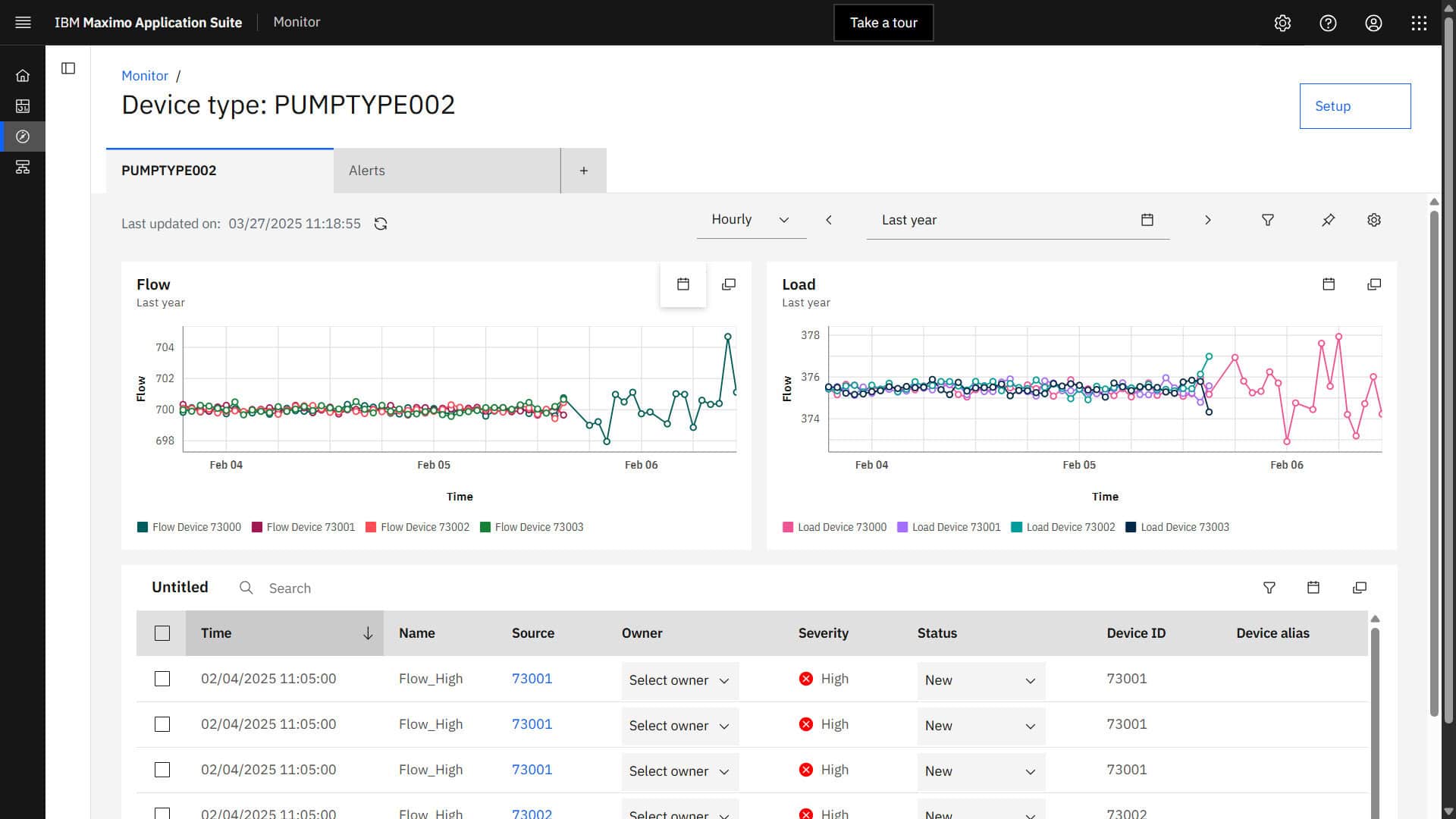Open the New status dropdown in second row

pyautogui.click(x=980, y=726)
